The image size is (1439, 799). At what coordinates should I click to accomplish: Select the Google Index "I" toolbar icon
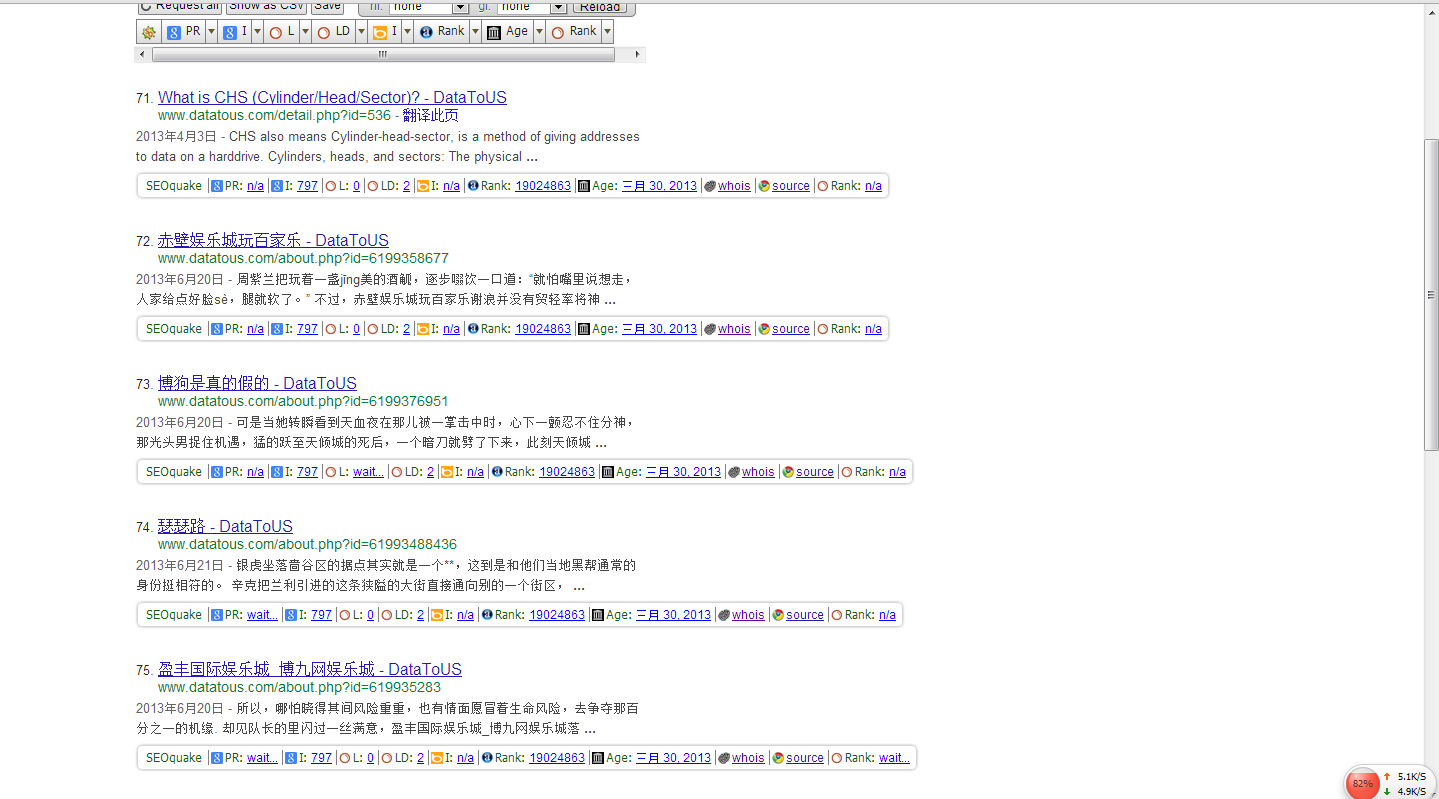[232, 31]
